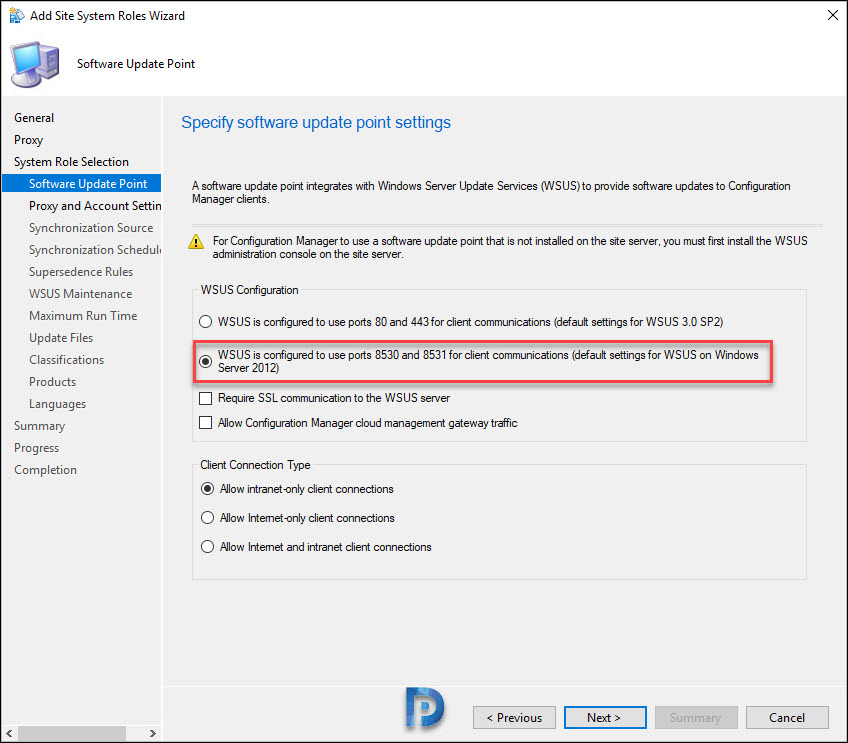The width and height of the screenshot is (848, 743).
Task: Choose Allow Internet-only client connections
Action: (207, 518)
